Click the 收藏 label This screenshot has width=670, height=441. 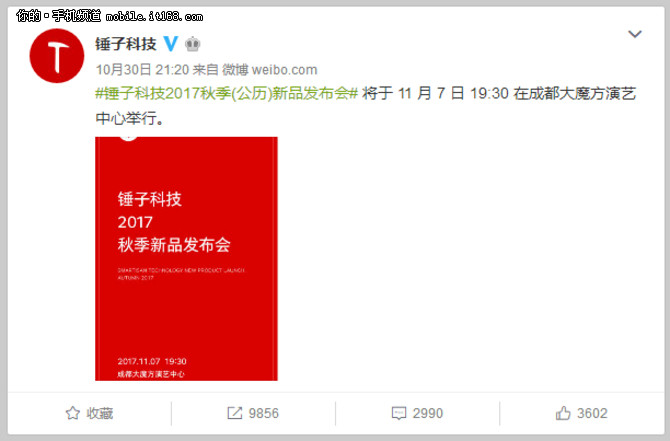pos(100,413)
